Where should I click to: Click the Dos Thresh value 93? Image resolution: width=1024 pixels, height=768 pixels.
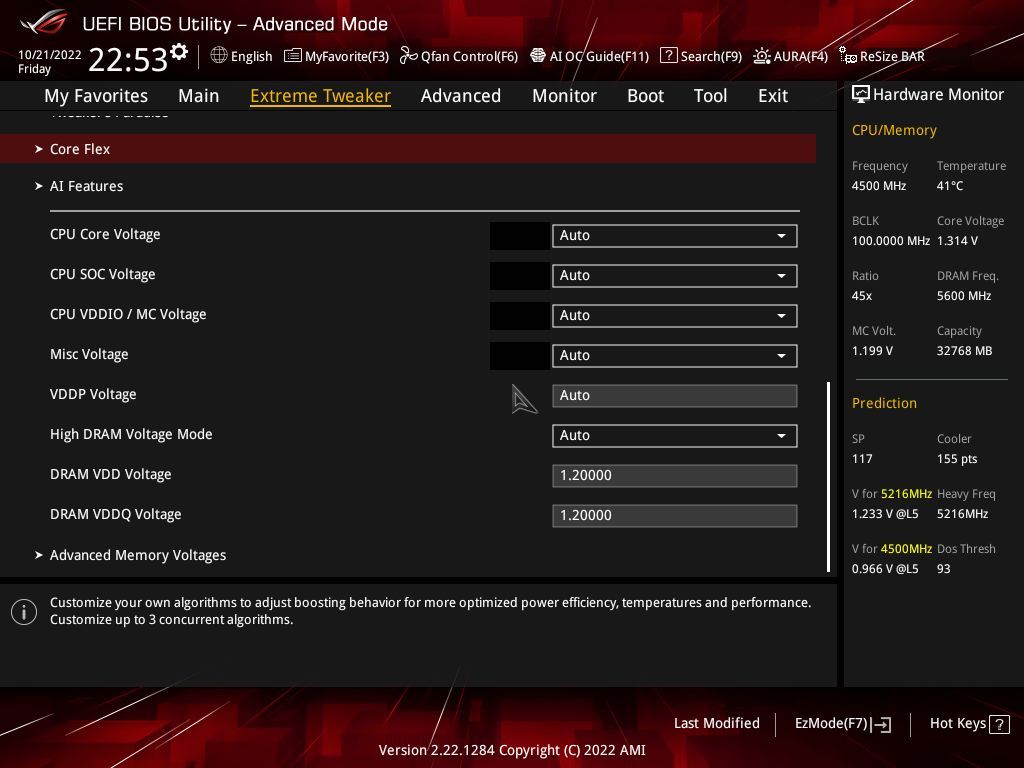pos(944,569)
